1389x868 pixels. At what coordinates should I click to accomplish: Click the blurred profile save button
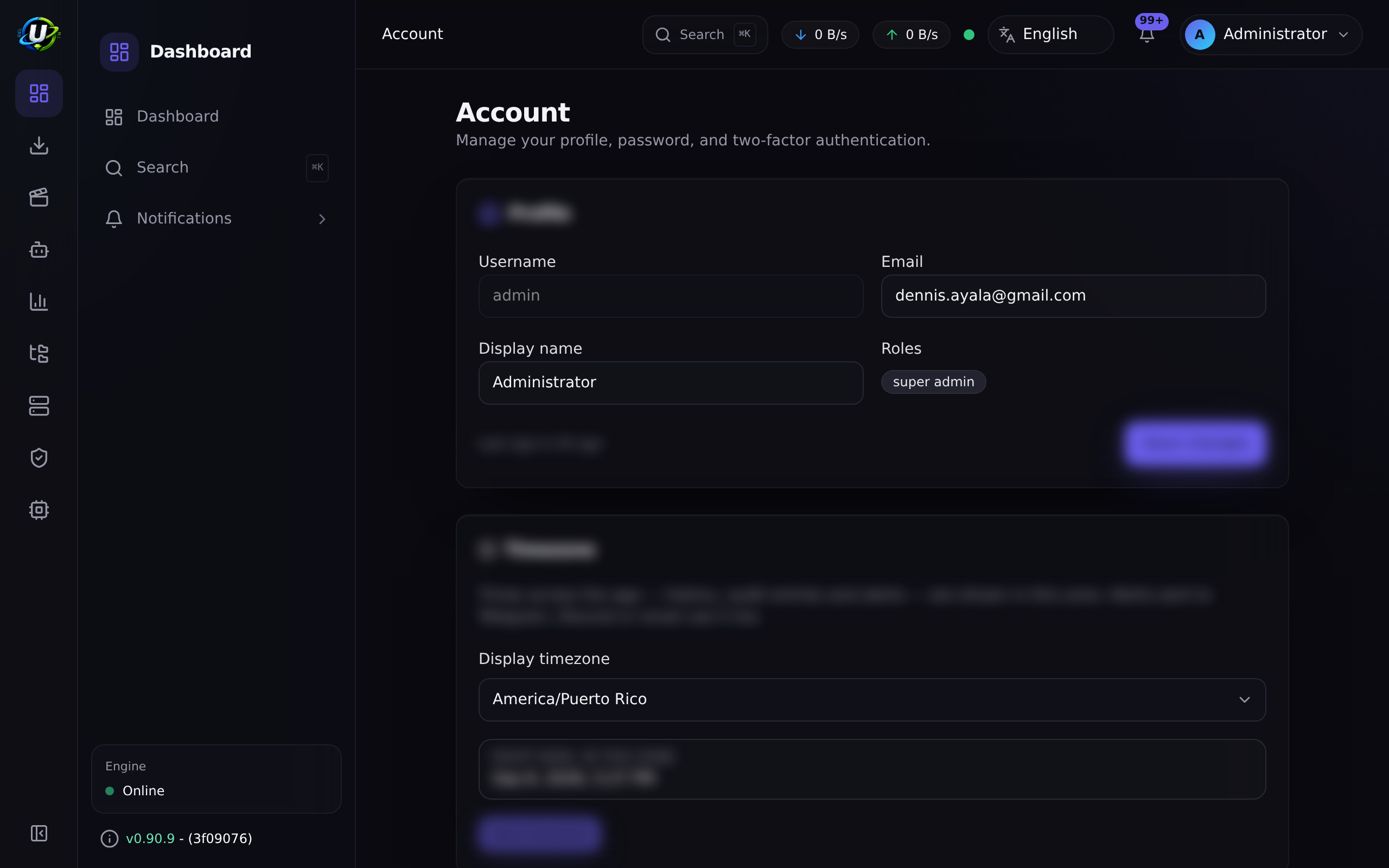click(1195, 444)
